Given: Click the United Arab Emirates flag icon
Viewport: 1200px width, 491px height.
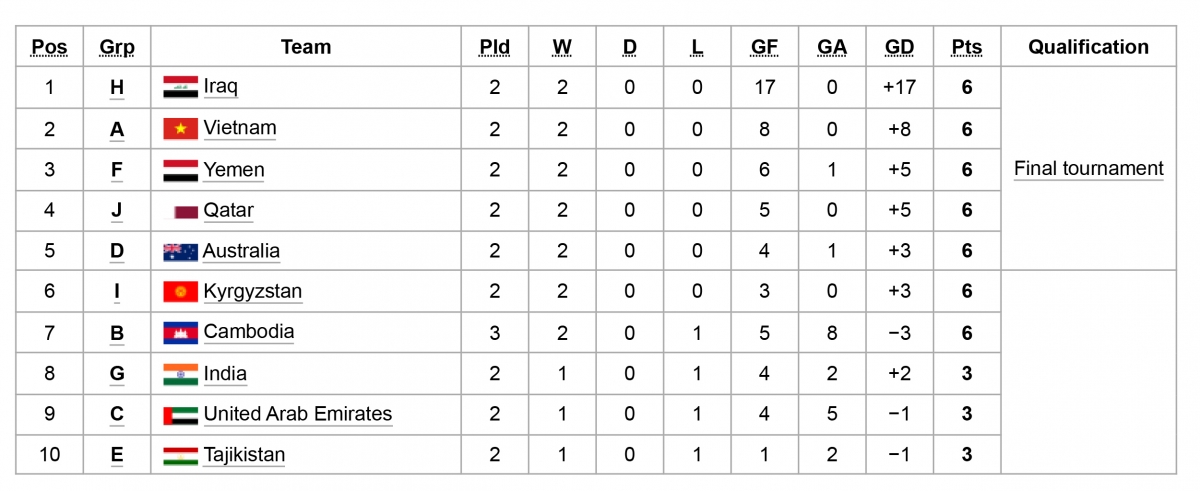Looking at the screenshot, I should pyautogui.click(x=181, y=414).
